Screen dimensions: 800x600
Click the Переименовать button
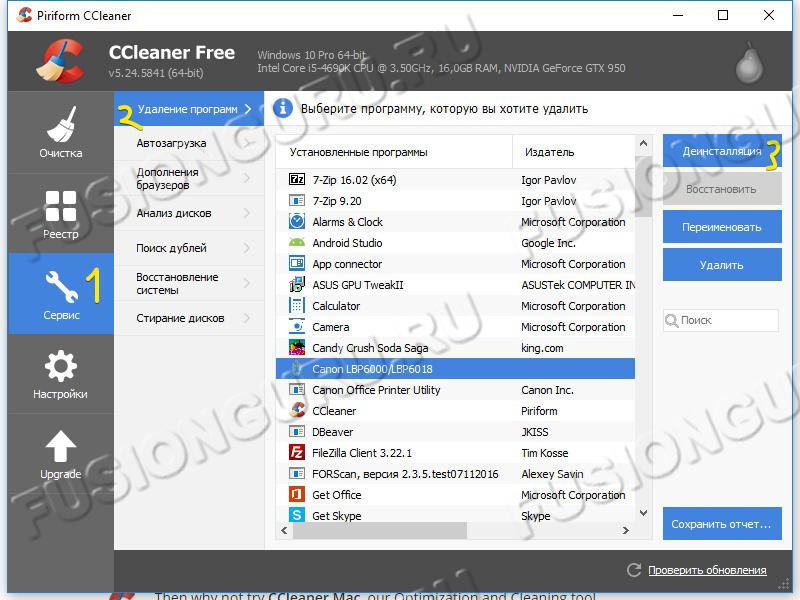tap(722, 227)
